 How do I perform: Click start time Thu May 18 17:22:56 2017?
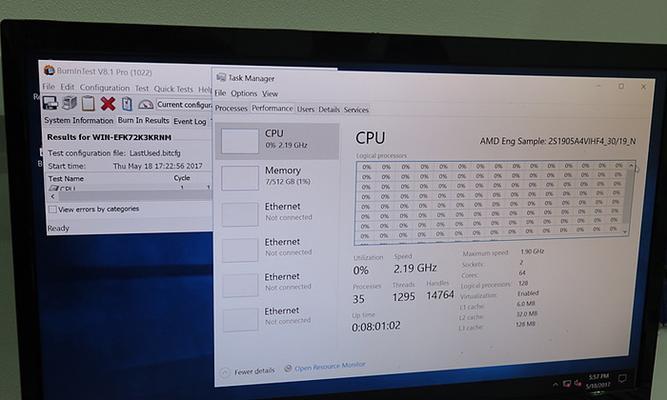(x=158, y=166)
